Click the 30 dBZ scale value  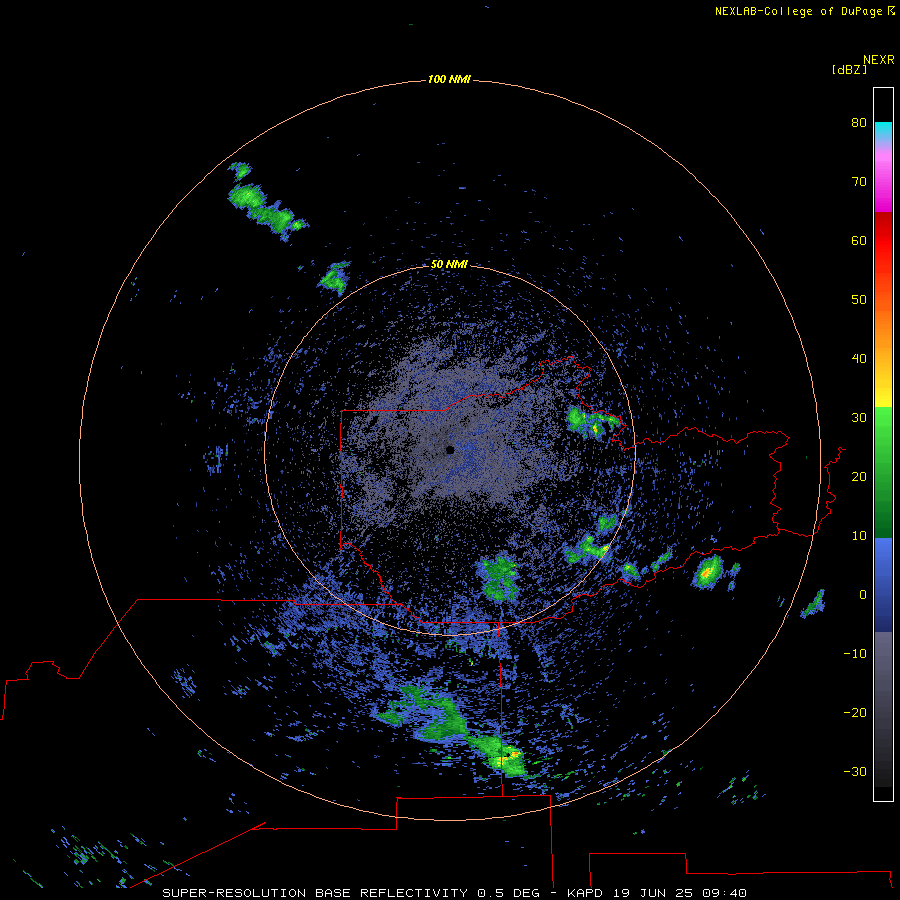pyautogui.click(x=859, y=418)
